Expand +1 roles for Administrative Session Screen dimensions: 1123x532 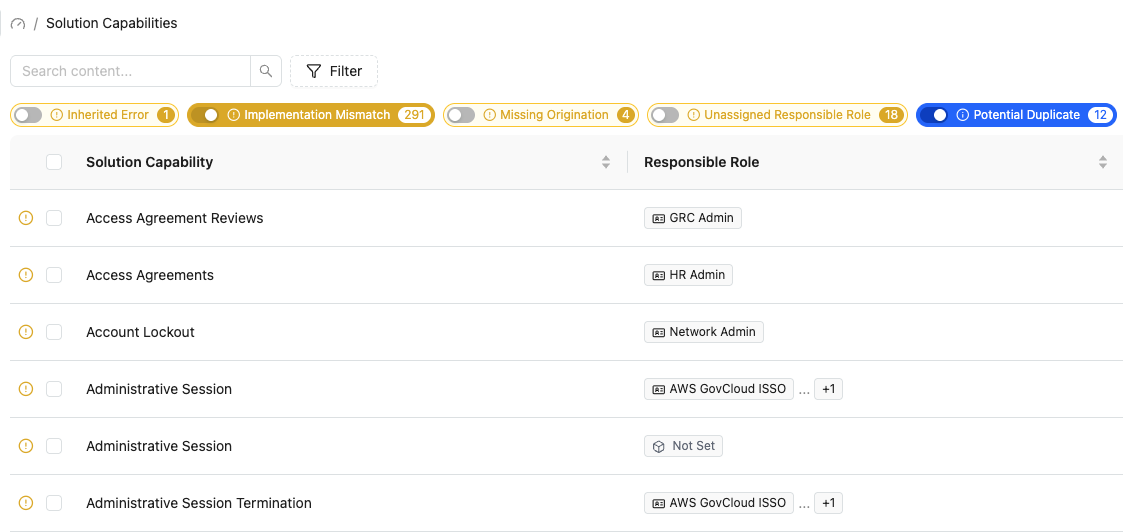click(829, 389)
